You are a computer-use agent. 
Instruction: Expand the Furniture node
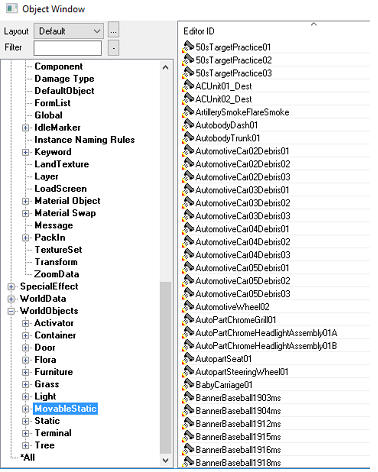point(25,372)
